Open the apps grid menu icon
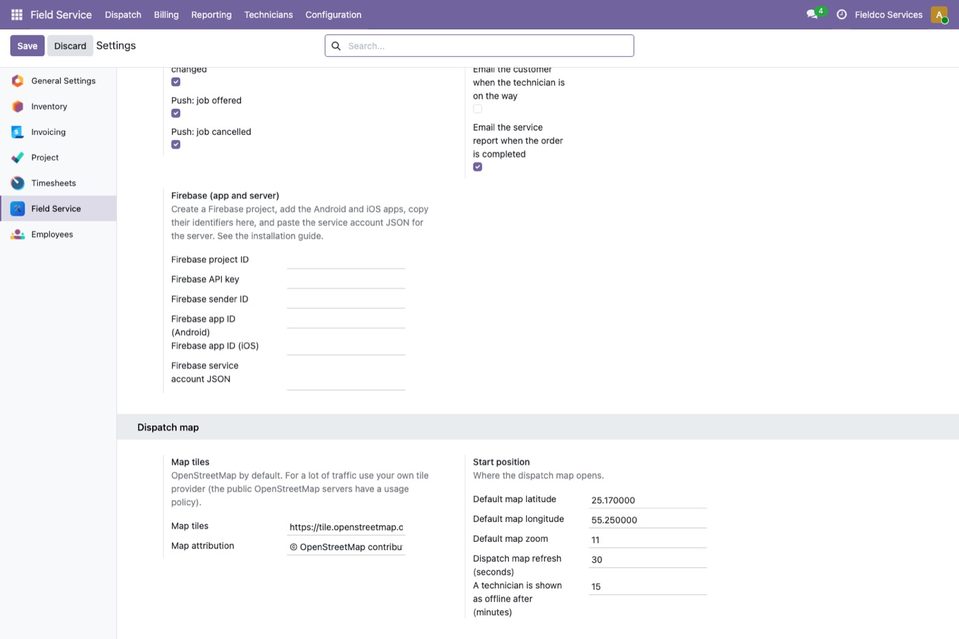Image resolution: width=959 pixels, height=639 pixels. [17, 14]
